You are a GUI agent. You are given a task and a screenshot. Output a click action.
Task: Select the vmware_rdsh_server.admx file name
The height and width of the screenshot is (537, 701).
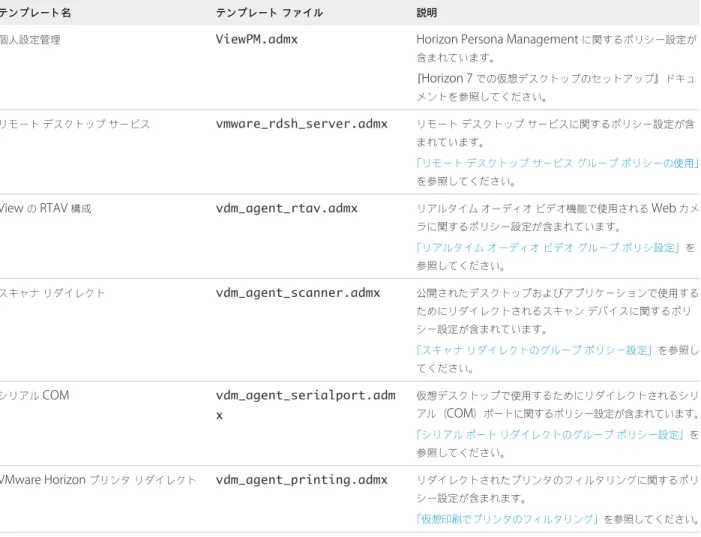coord(302,124)
